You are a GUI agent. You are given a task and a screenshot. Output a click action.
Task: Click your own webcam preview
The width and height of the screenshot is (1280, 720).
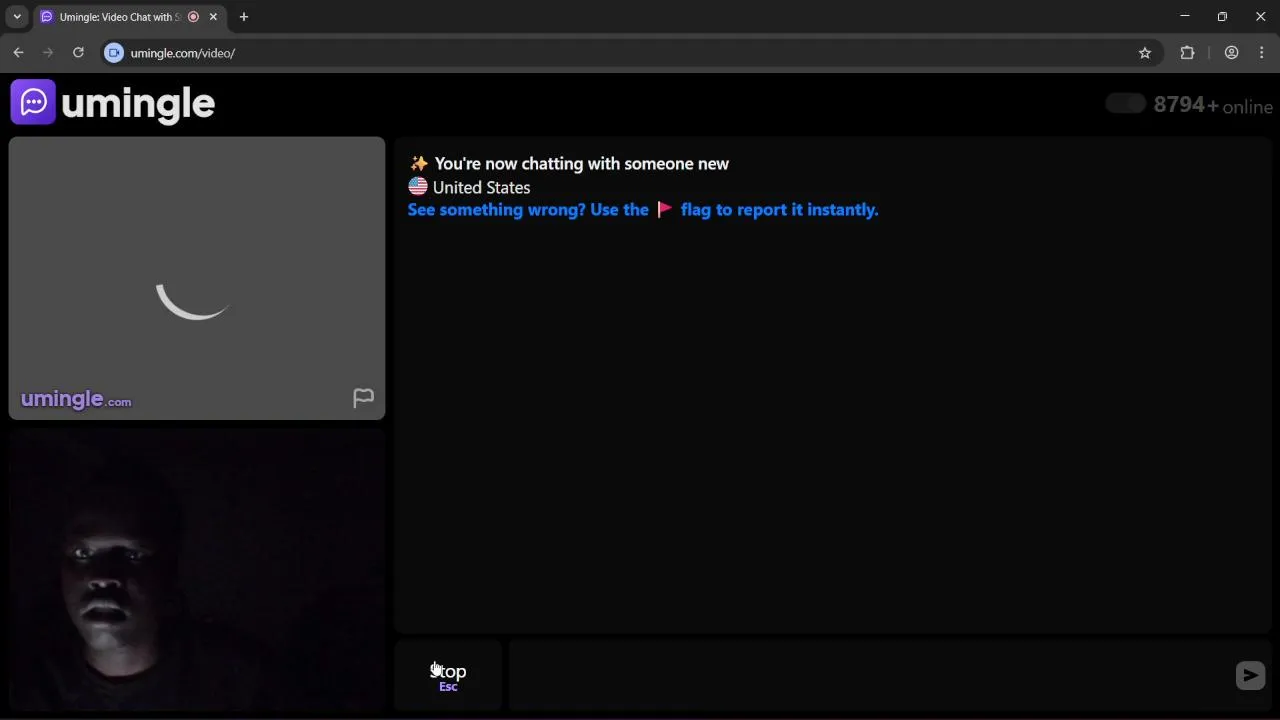pos(197,570)
